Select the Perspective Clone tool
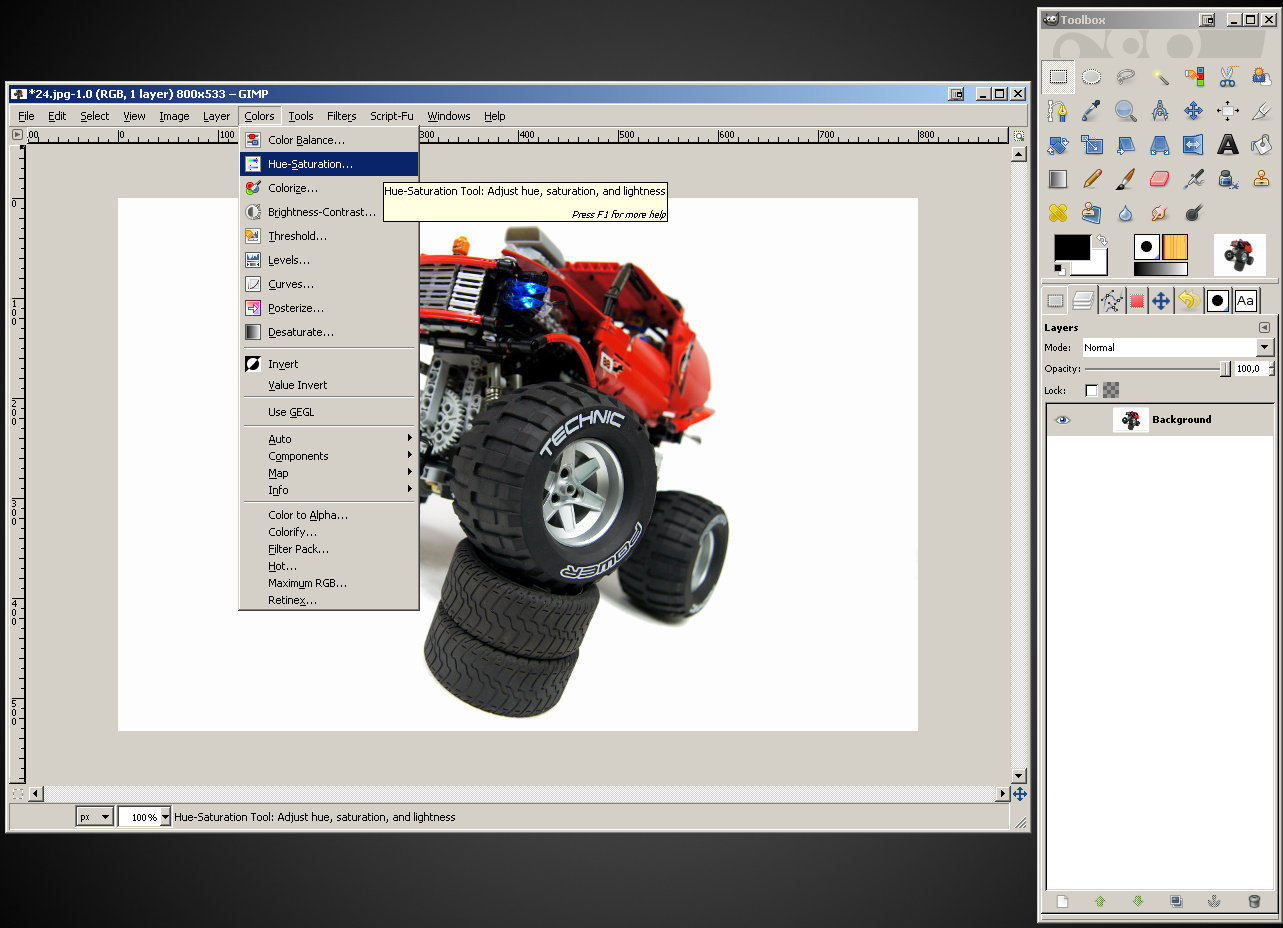1283x928 pixels. [1092, 212]
